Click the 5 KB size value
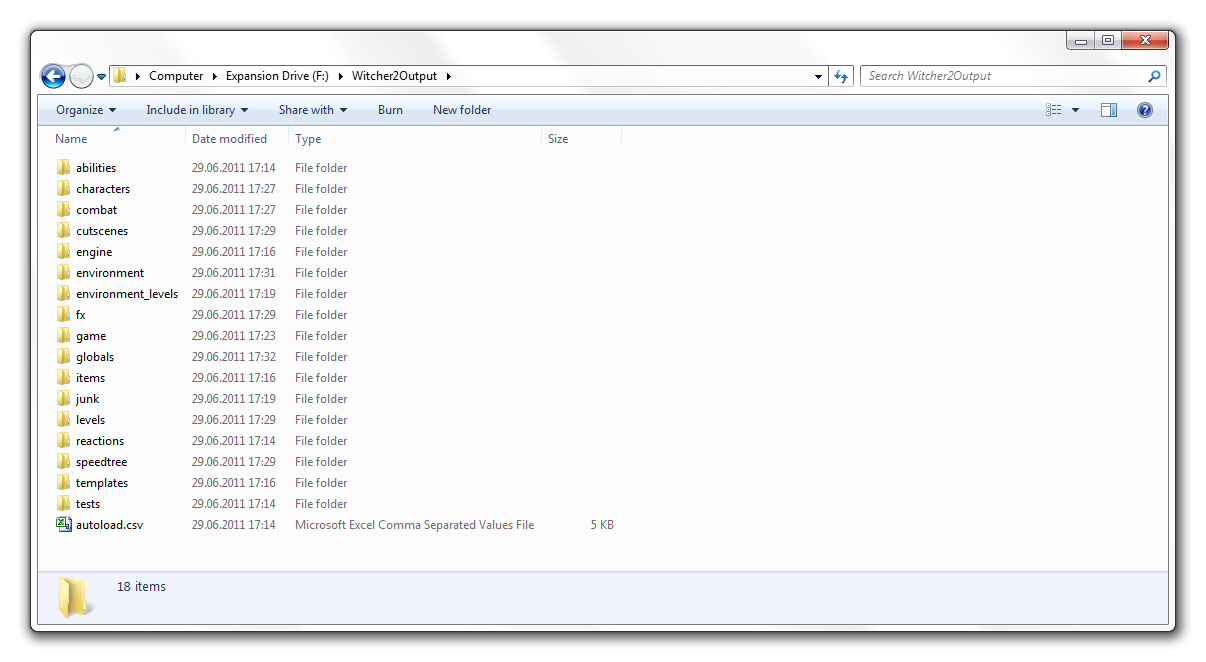 coord(602,525)
